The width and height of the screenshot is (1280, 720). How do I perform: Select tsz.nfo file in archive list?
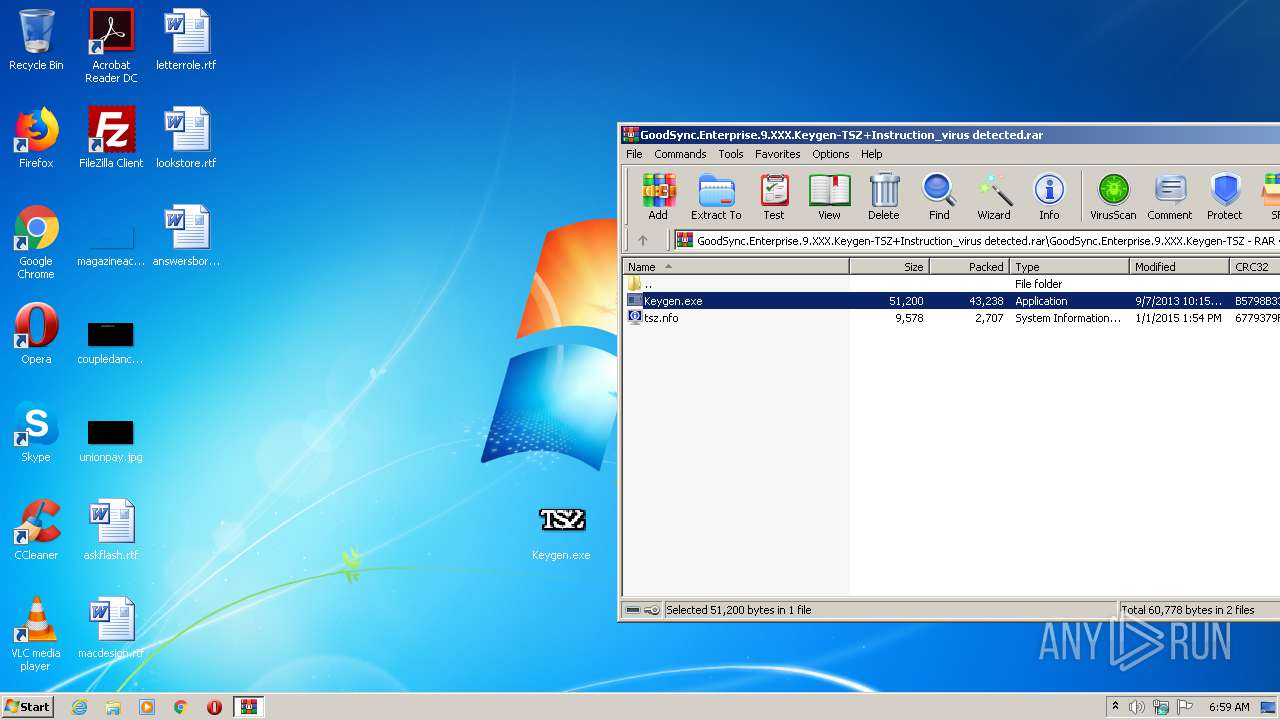951,318
